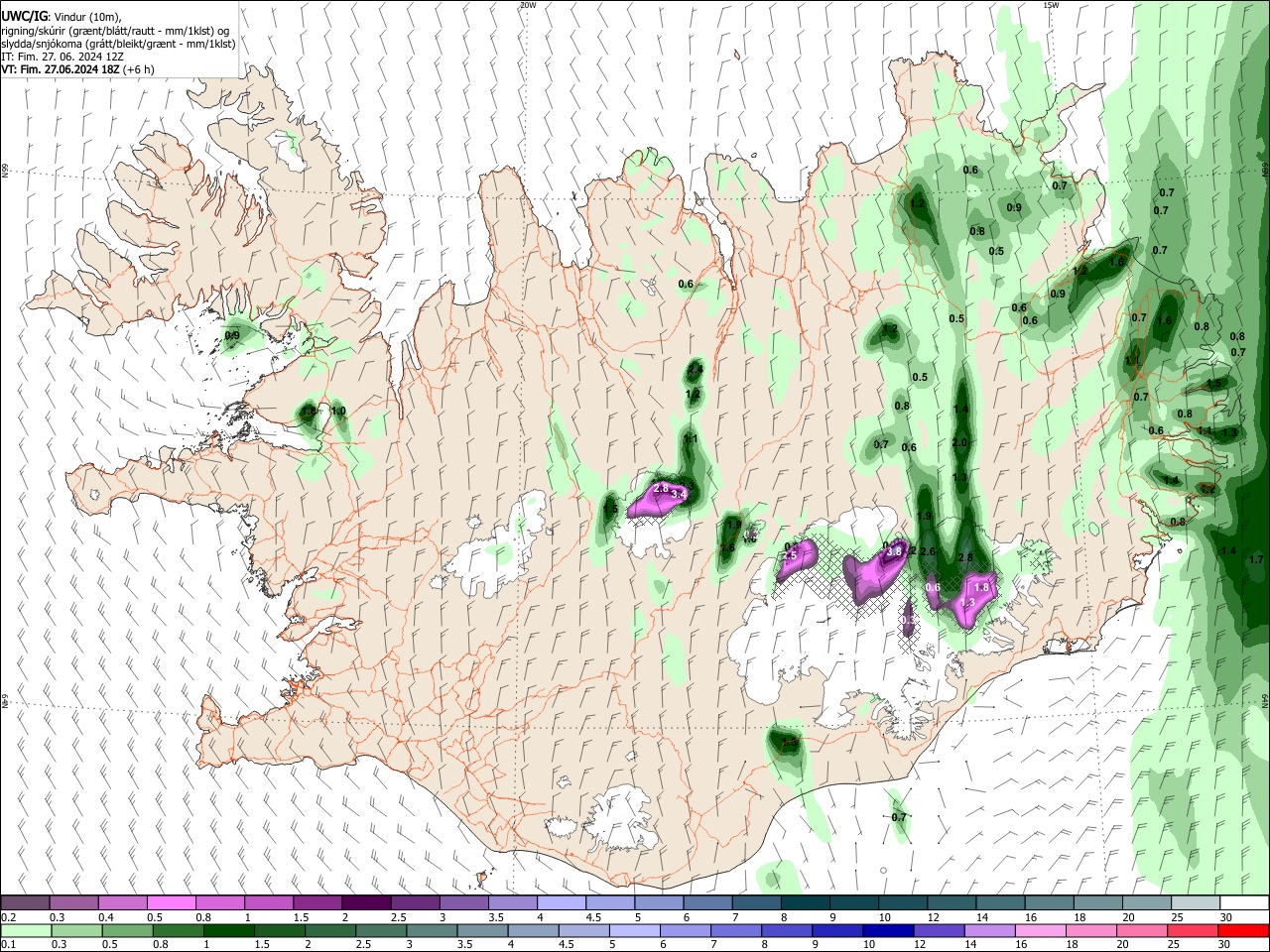1270x952 pixels.
Task: Click the pale green 0.1–0.3 rain legend swatch
Action: point(25,930)
